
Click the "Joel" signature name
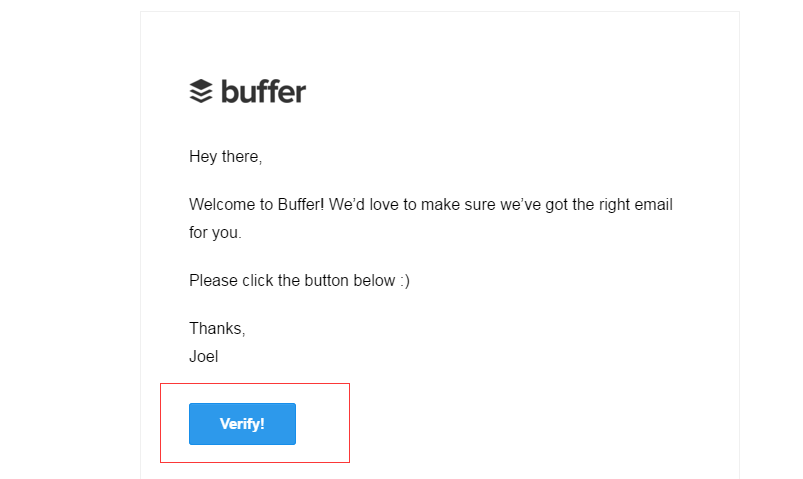[203, 357]
